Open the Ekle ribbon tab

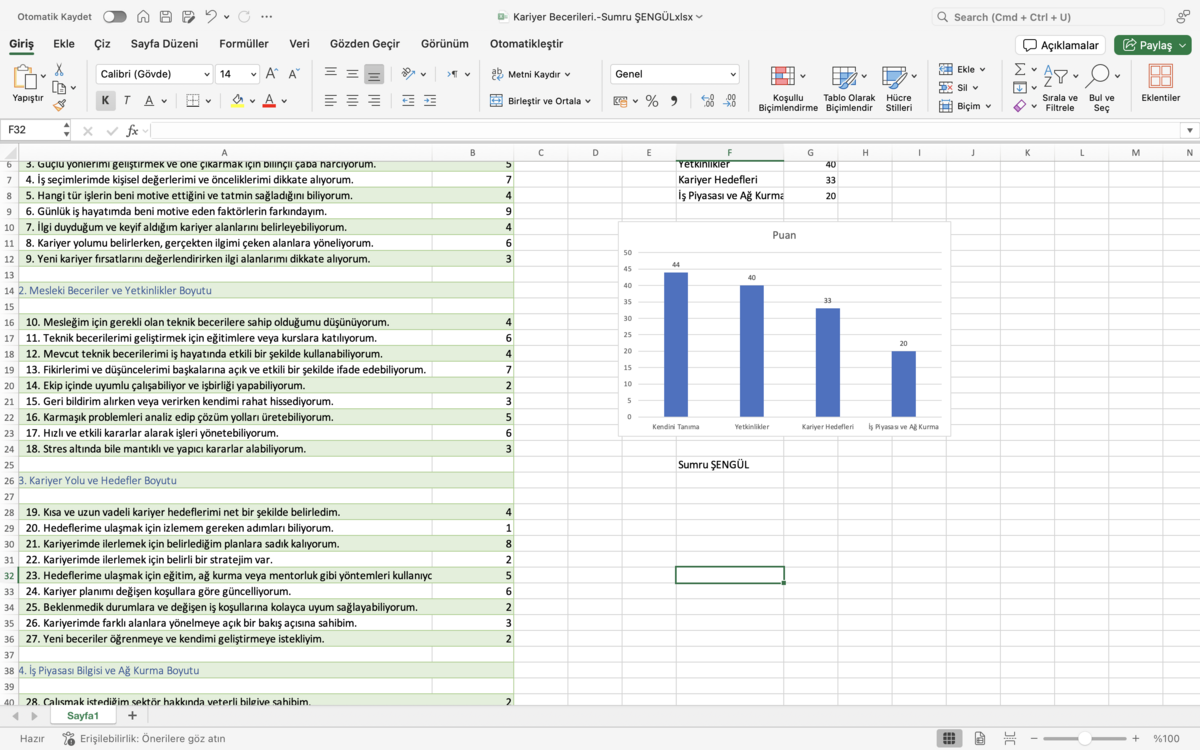pos(64,44)
